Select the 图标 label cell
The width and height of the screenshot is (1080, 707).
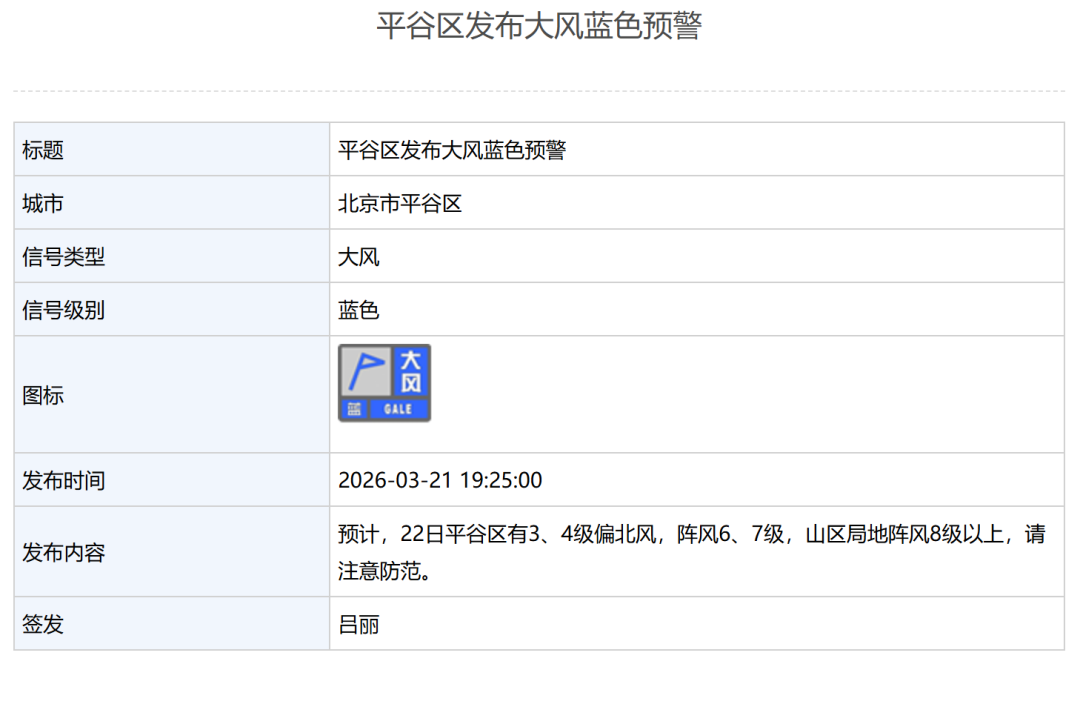43,395
